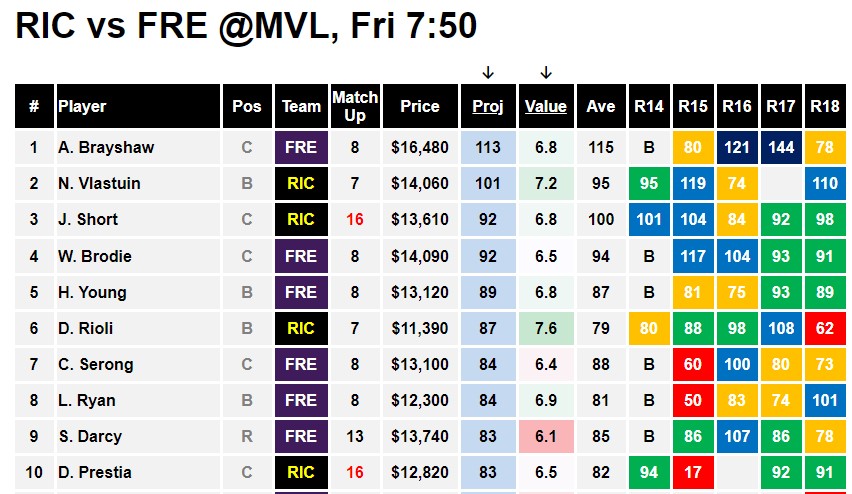Image resolution: width=852 pixels, height=494 pixels.
Task: Sort table by Proj header link
Action: (x=488, y=106)
